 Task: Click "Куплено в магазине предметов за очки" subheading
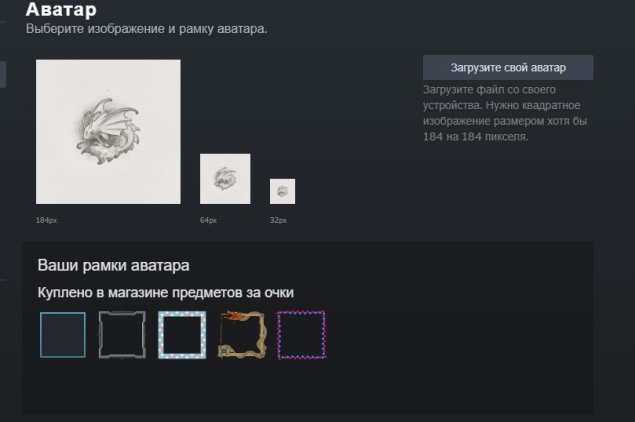tap(166, 292)
